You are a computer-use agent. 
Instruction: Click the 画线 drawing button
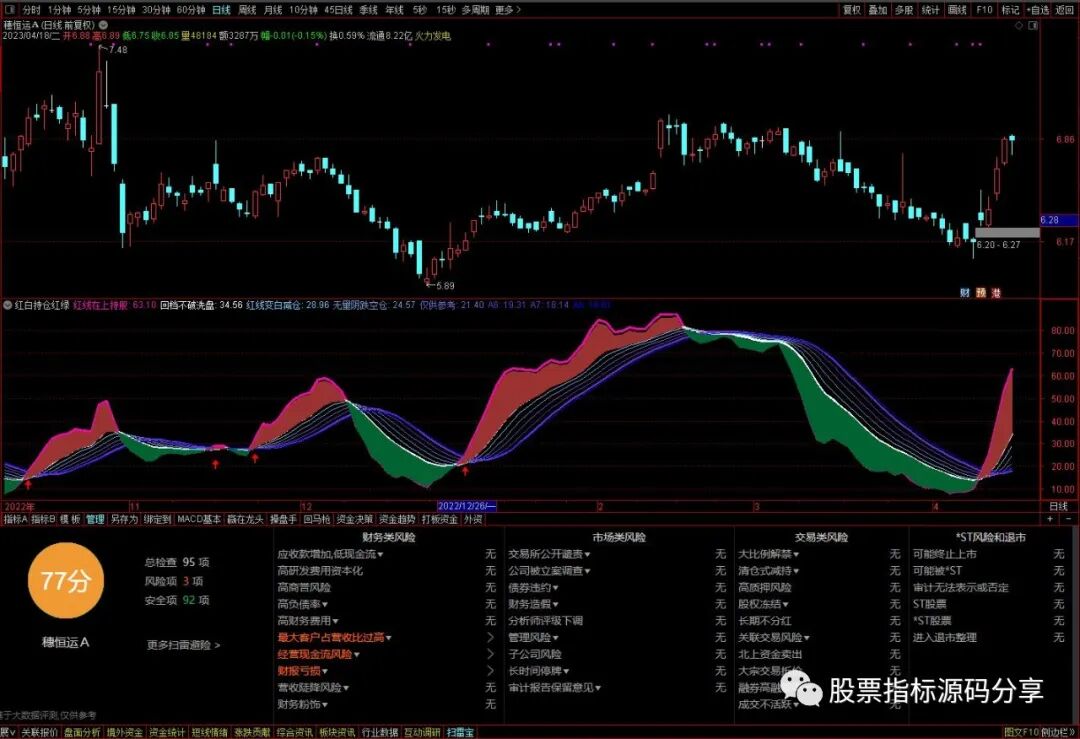click(x=957, y=10)
